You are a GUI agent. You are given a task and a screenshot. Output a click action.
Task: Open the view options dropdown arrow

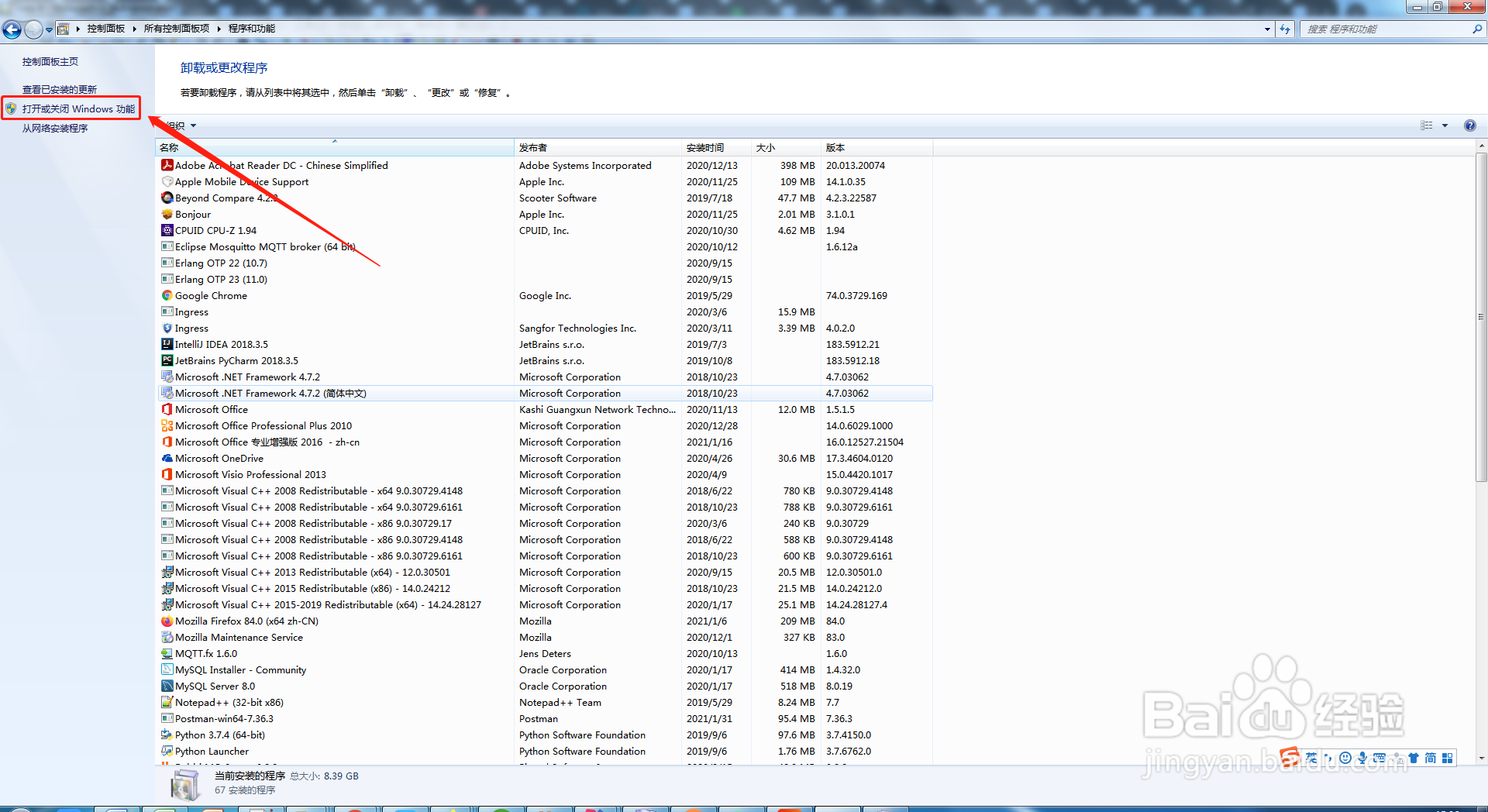1445,126
